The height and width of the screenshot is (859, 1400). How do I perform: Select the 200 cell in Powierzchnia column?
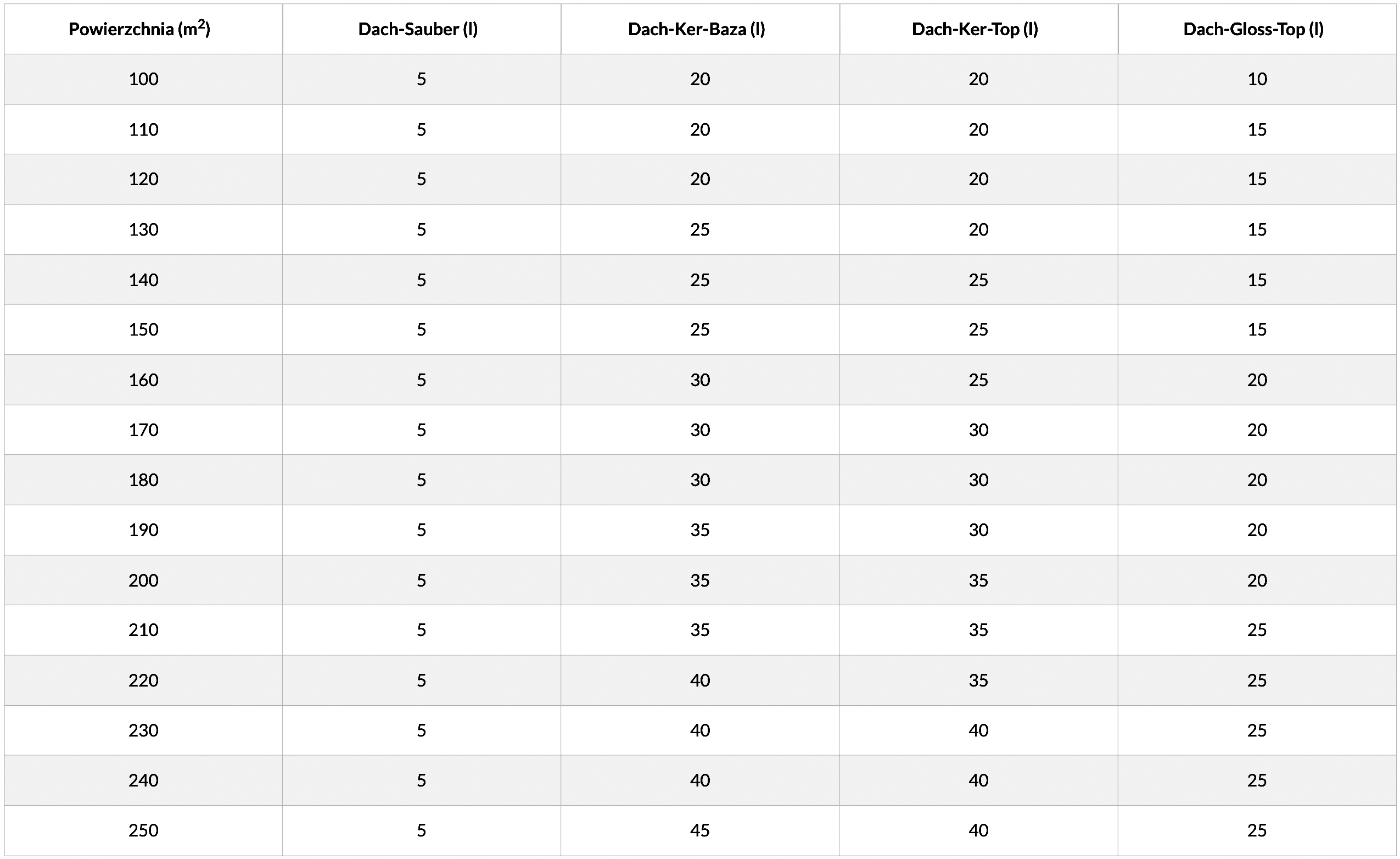(143, 580)
